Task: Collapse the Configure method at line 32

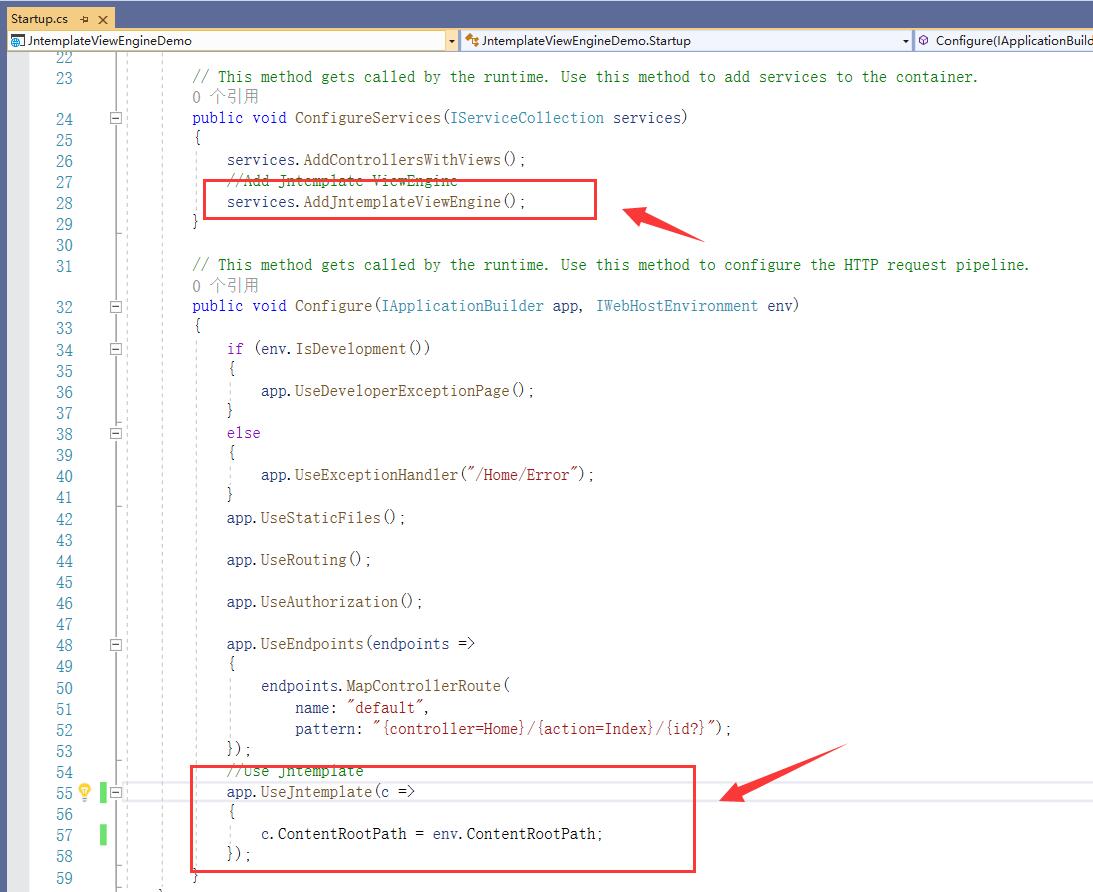Action: tap(116, 307)
